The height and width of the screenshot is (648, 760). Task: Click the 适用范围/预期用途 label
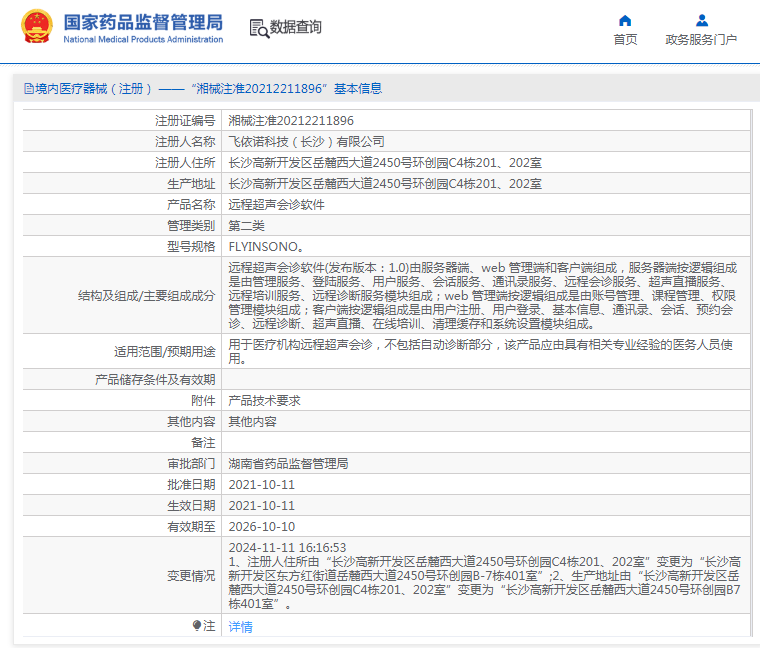pyautogui.click(x=164, y=352)
